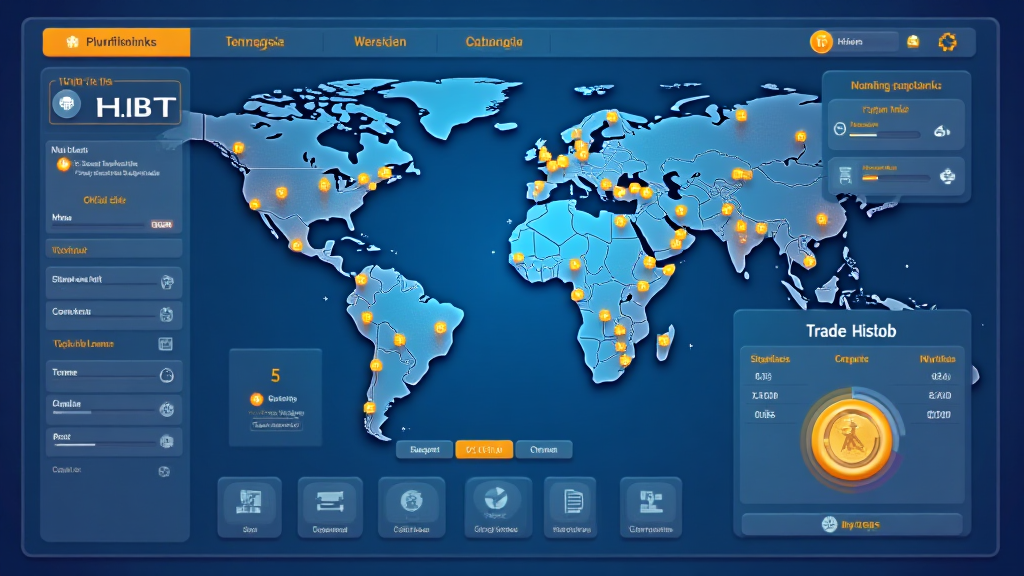The image size is (1024, 576).
Task: Click the orange settings gear in top bar
Action: point(947,42)
